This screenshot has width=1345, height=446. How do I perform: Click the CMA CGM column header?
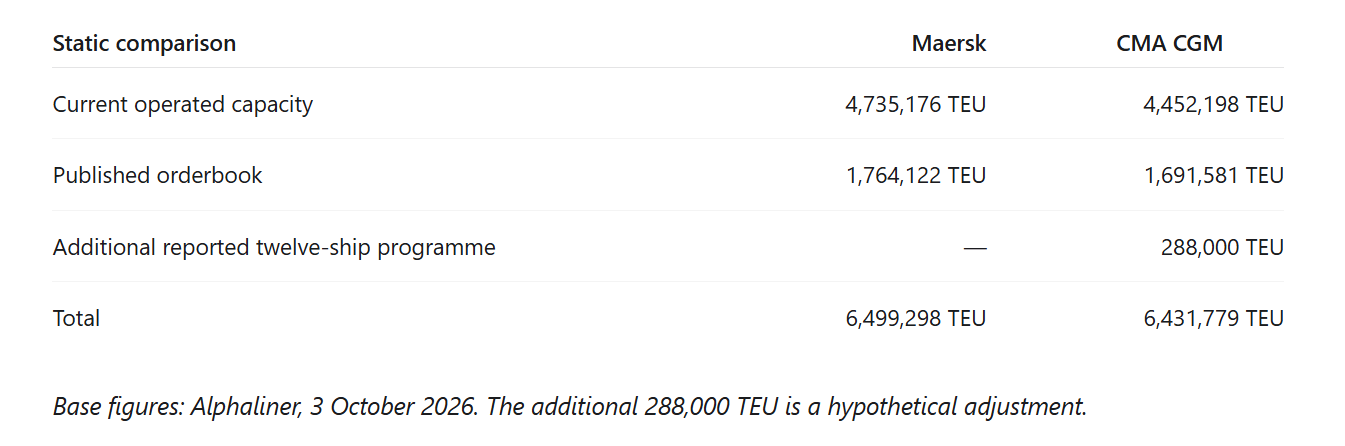(1170, 44)
